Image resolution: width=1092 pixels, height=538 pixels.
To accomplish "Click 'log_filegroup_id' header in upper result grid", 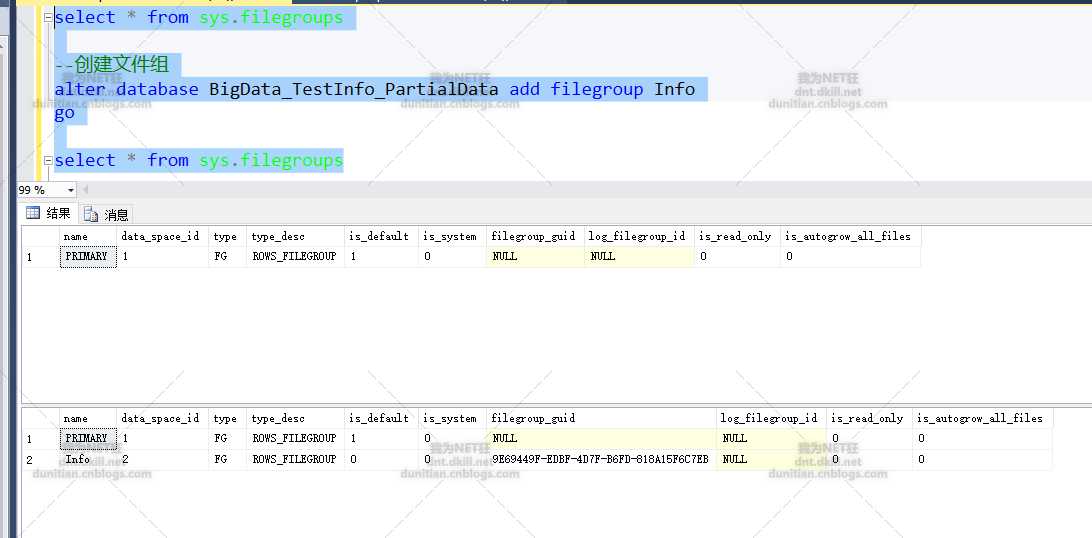I will click(x=639, y=236).
